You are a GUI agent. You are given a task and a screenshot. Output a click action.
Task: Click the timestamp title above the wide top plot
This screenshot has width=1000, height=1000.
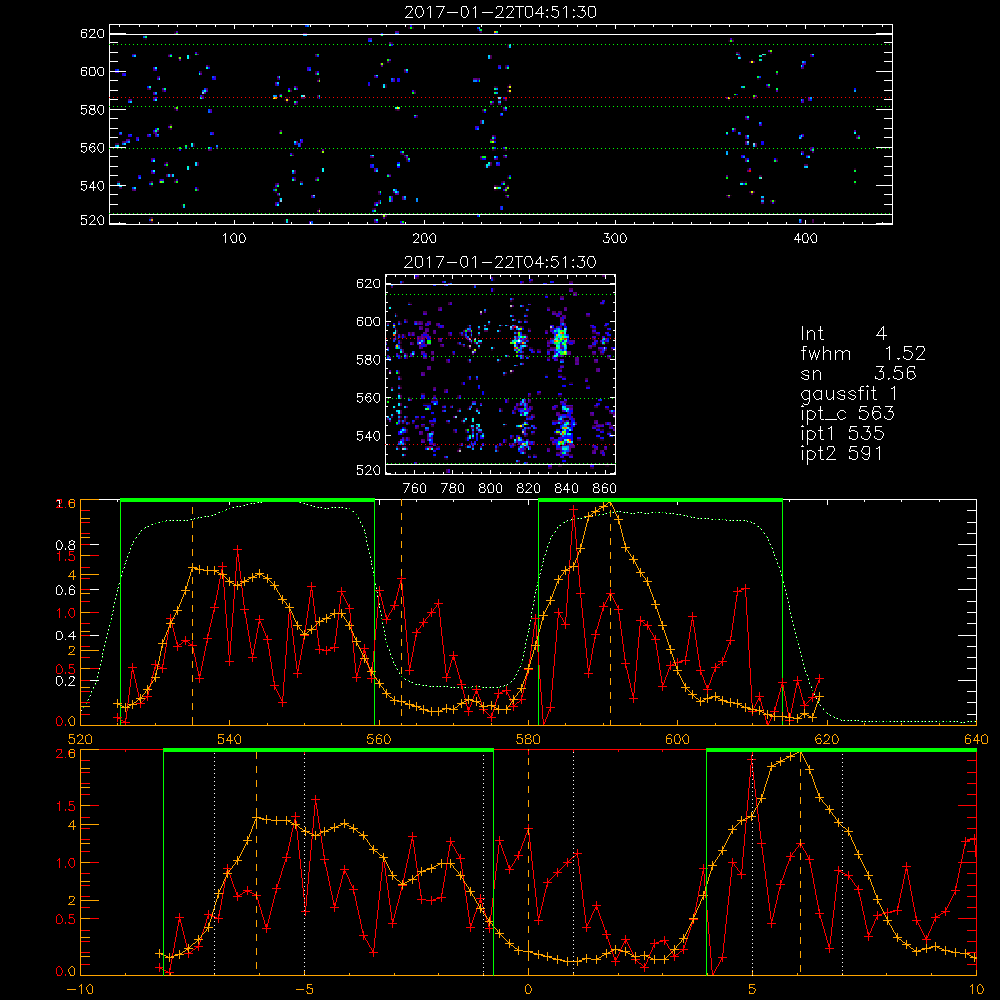[x=500, y=11]
